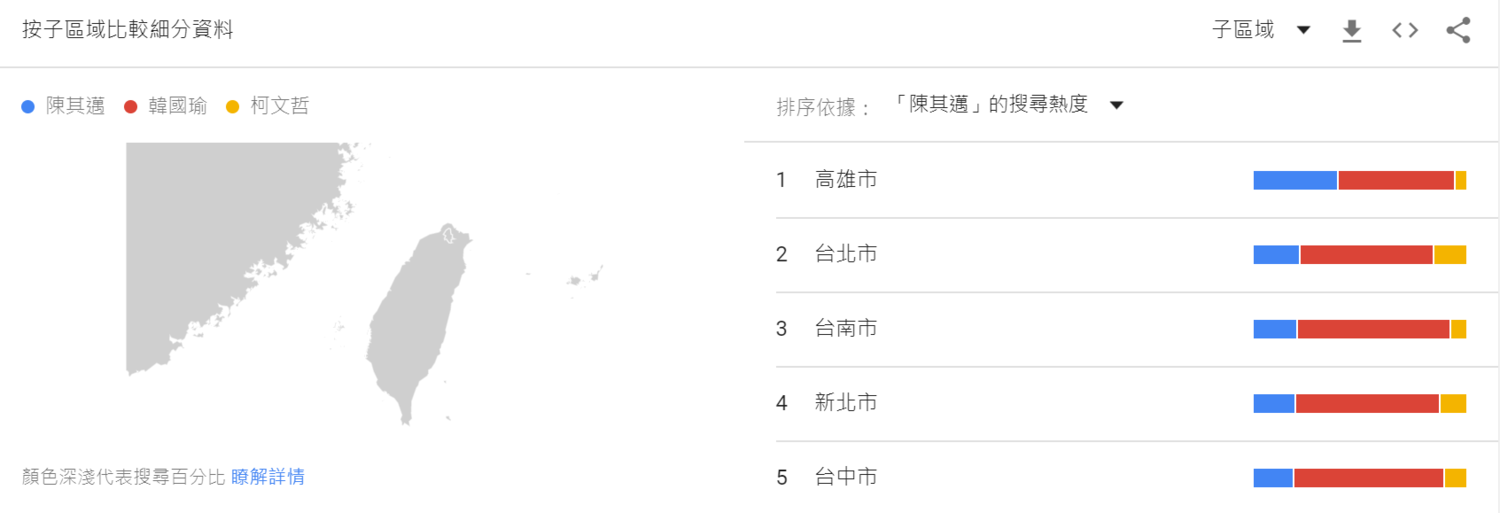The width and height of the screenshot is (1500, 513).
Task: Open the 子區域 dropdown
Action: click(1261, 30)
